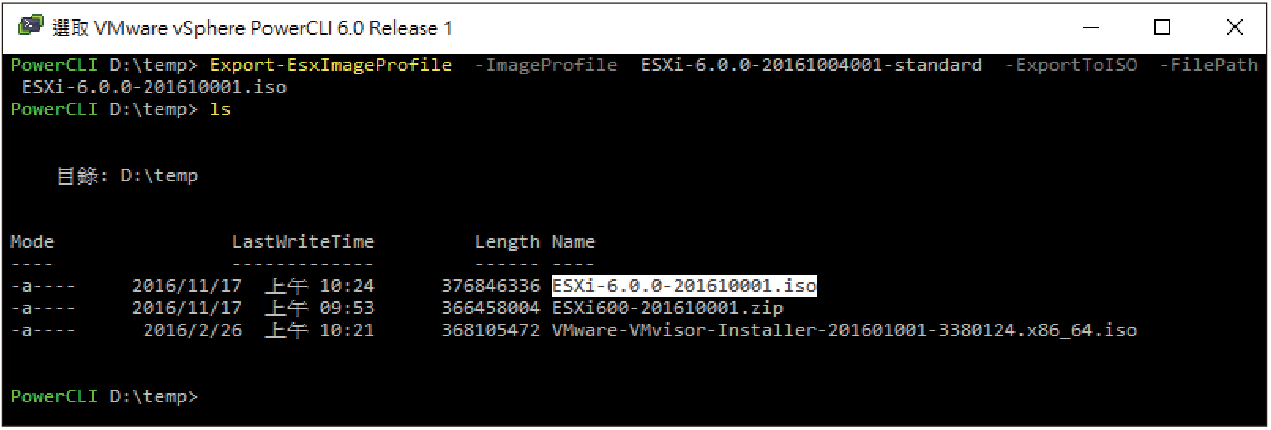Screen dimensions: 1271x430
Task: Maximize the PowerCLI console window
Action: coord(1162,28)
